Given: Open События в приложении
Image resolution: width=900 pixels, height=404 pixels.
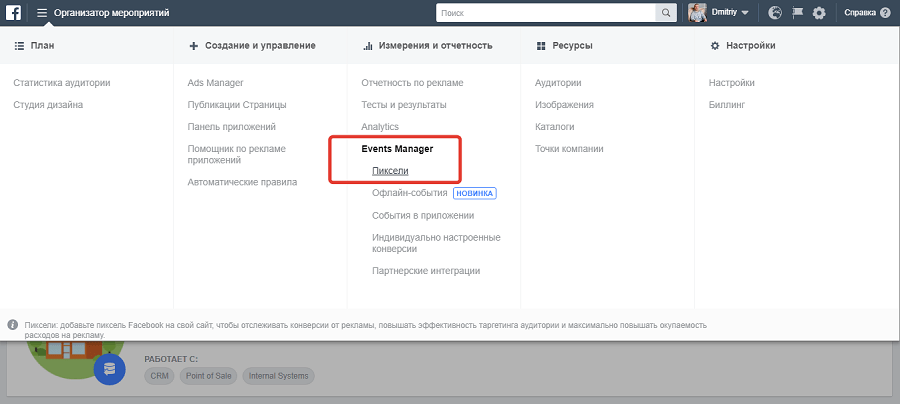Looking at the screenshot, I should [423, 215].
